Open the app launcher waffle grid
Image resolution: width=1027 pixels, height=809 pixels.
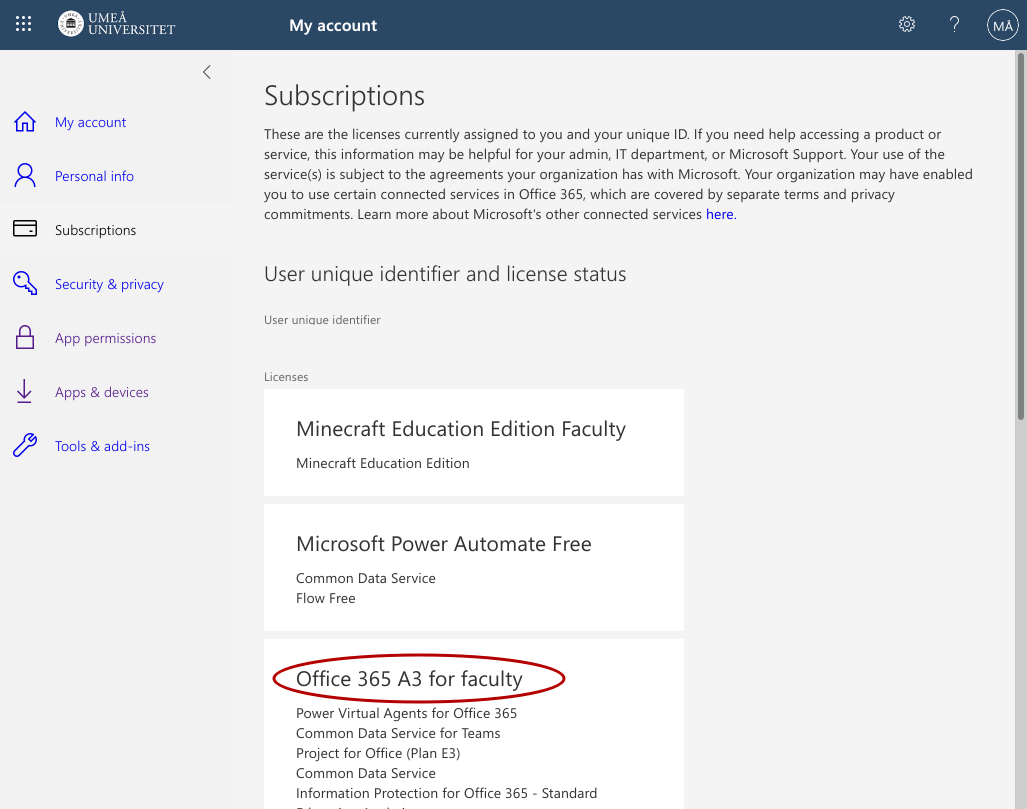(24, 24)
